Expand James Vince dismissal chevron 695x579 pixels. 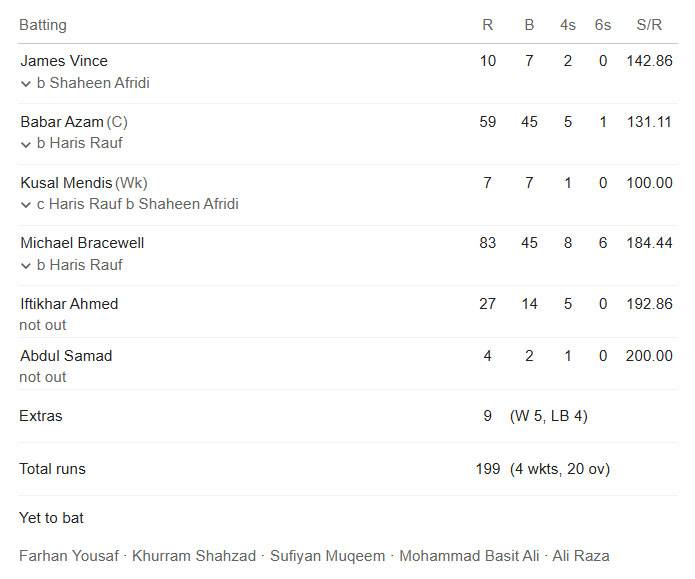tap(26, 84)
